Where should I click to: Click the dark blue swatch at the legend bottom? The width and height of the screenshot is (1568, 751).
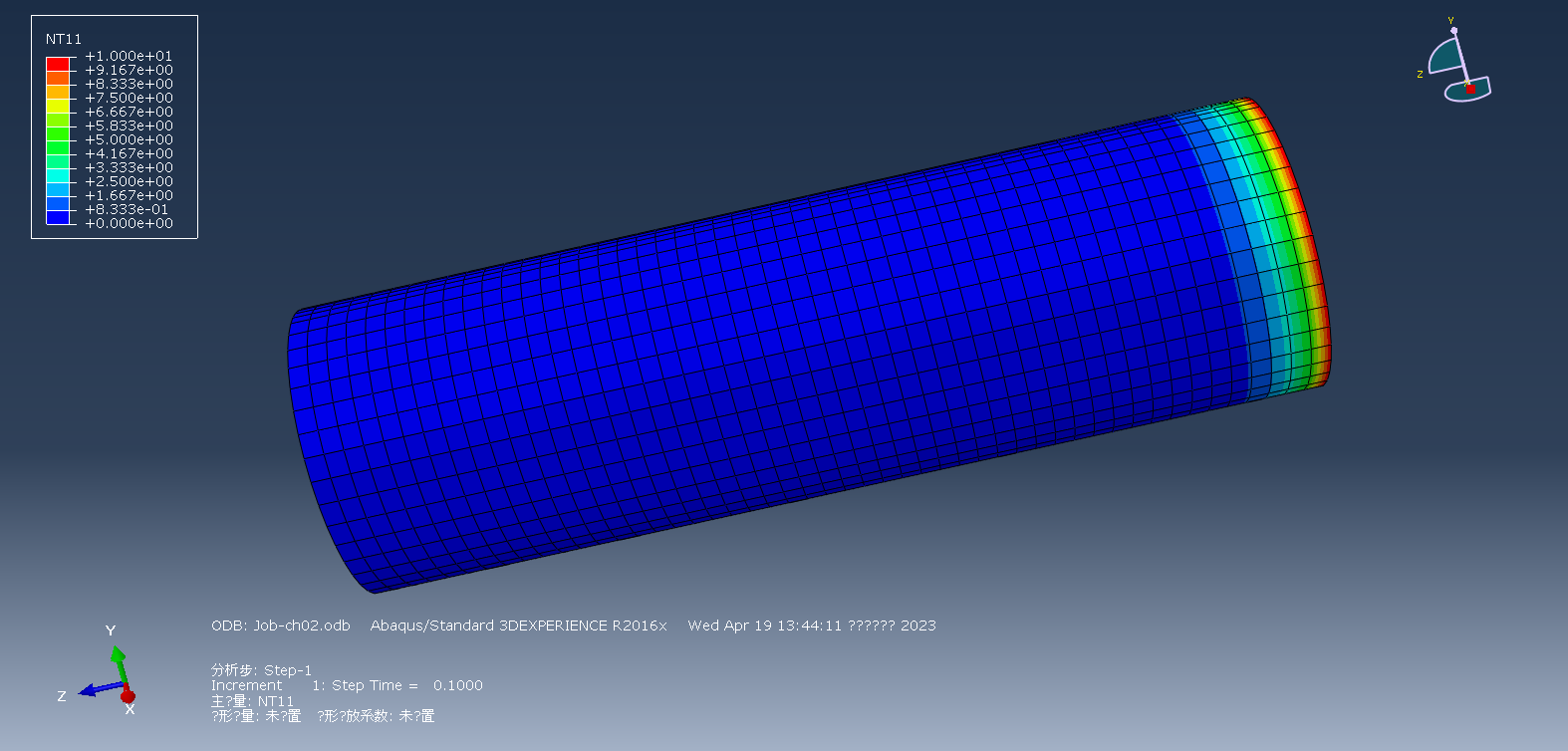[x=58, y=217]
